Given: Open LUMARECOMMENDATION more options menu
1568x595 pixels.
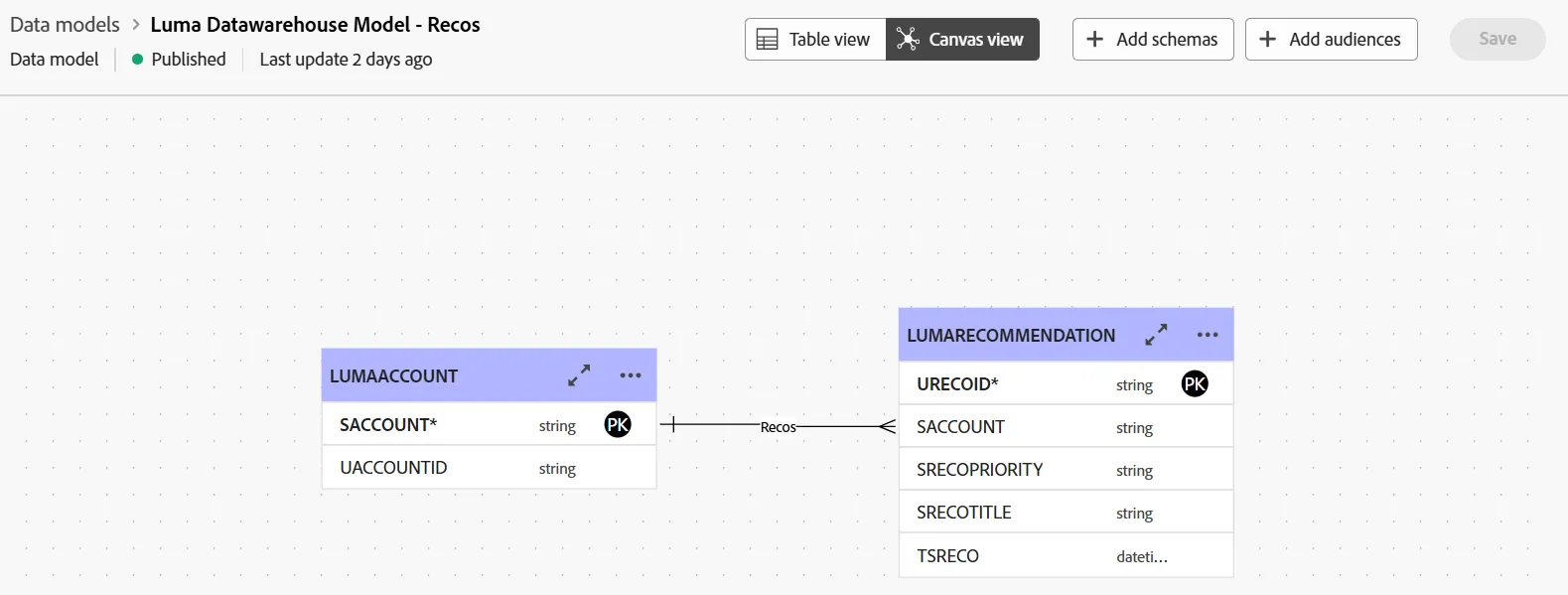Looking at the screenshot, I should tap(1208, 335).
